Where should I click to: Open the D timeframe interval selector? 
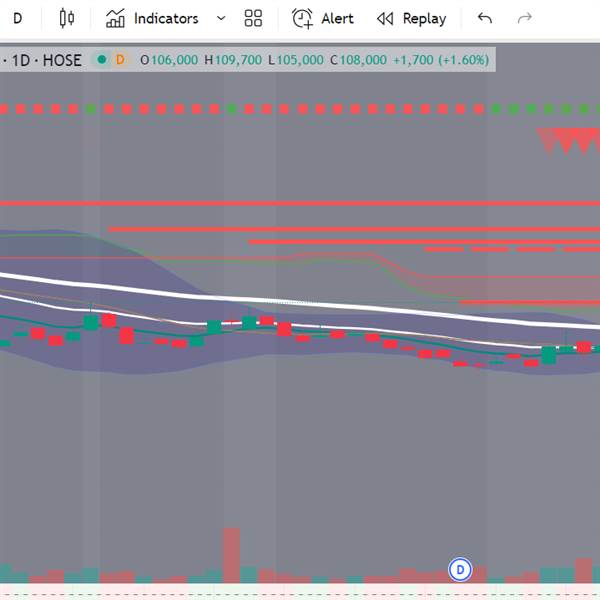click(18, 18)
